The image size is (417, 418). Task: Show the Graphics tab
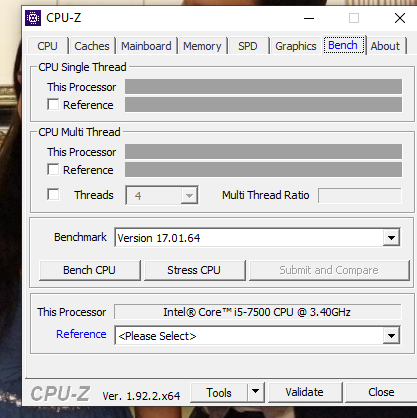(x=296, y=46)
